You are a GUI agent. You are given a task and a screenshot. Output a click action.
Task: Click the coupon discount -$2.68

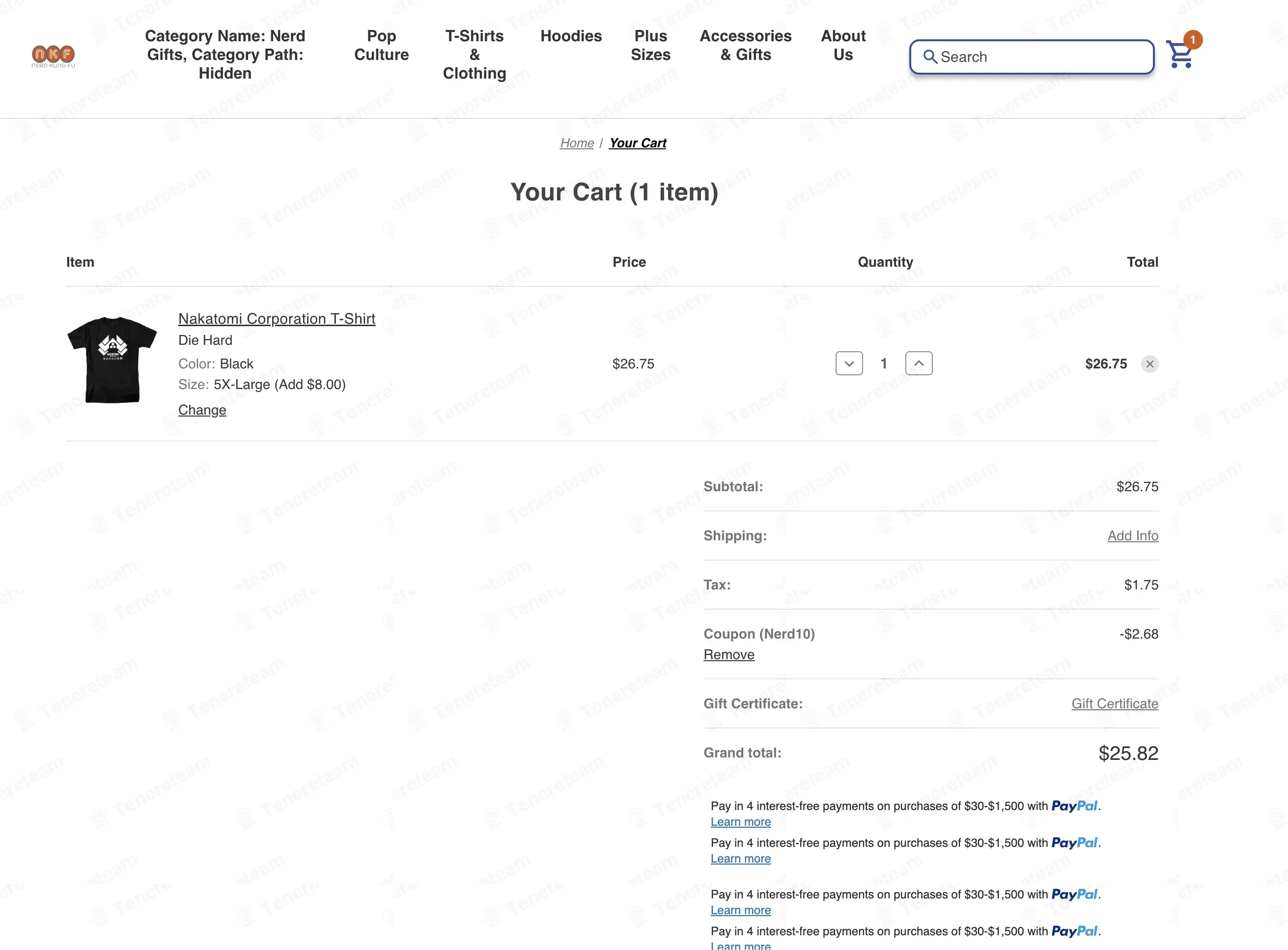coord(1139,634)
